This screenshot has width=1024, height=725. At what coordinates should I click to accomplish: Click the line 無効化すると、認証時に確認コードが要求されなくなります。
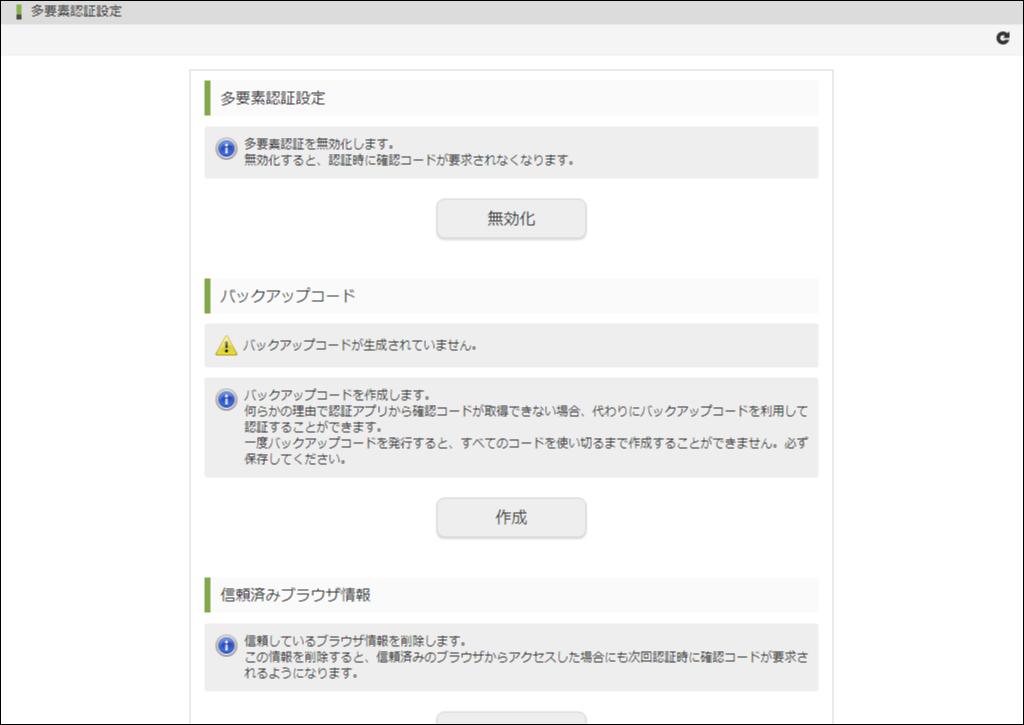click(409, 160)
